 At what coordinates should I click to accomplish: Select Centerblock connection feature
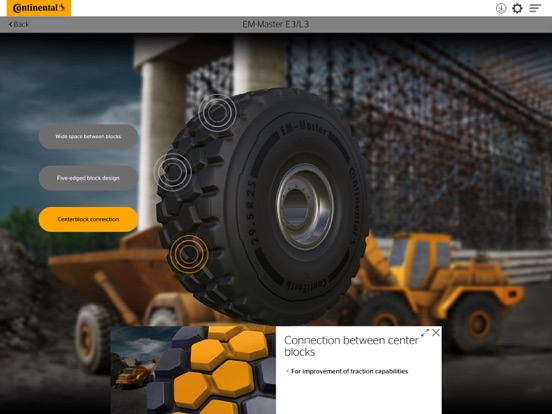coord(88,219)
